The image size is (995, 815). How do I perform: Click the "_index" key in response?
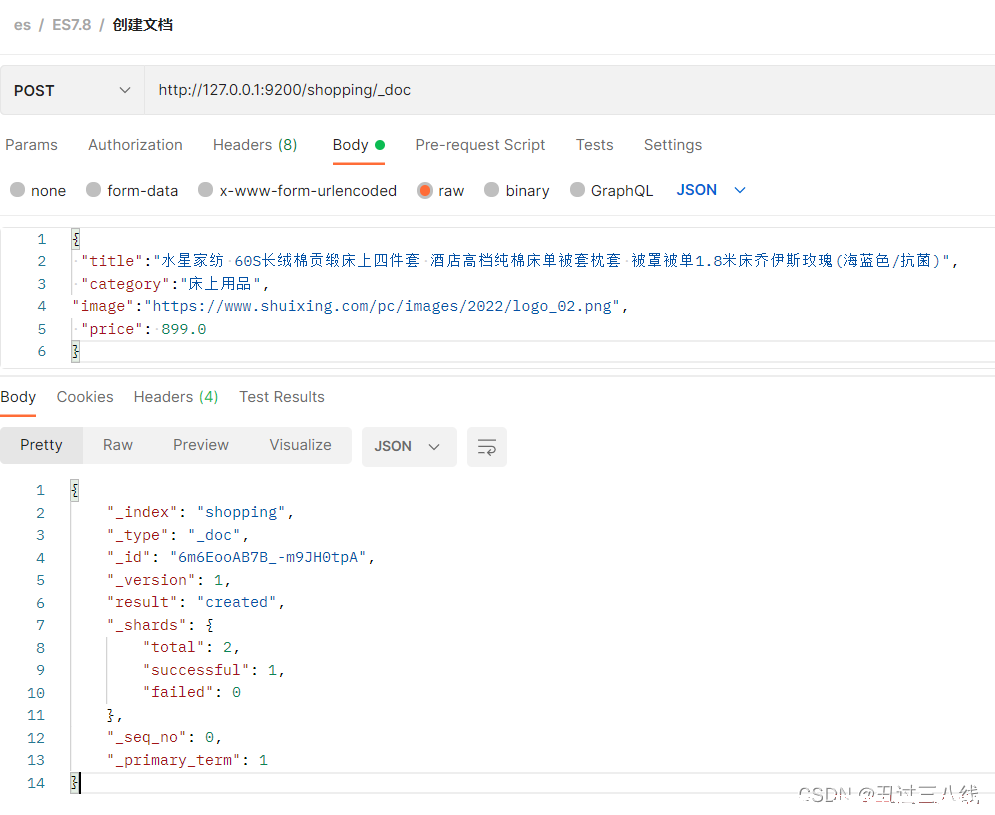coord(142,512)
